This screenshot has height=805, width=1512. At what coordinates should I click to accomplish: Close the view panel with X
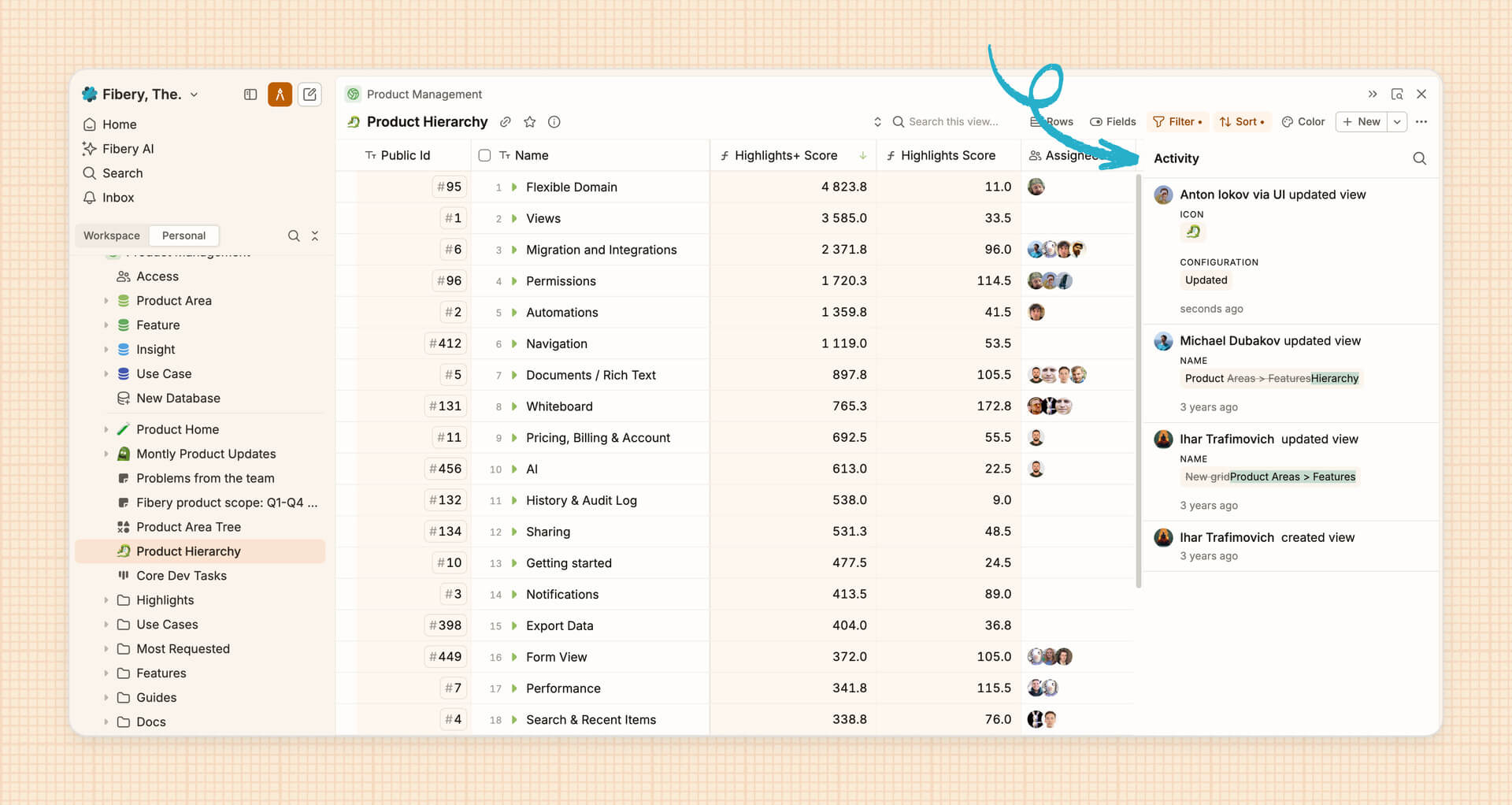pyautogui.click(x=1421, y=94)
